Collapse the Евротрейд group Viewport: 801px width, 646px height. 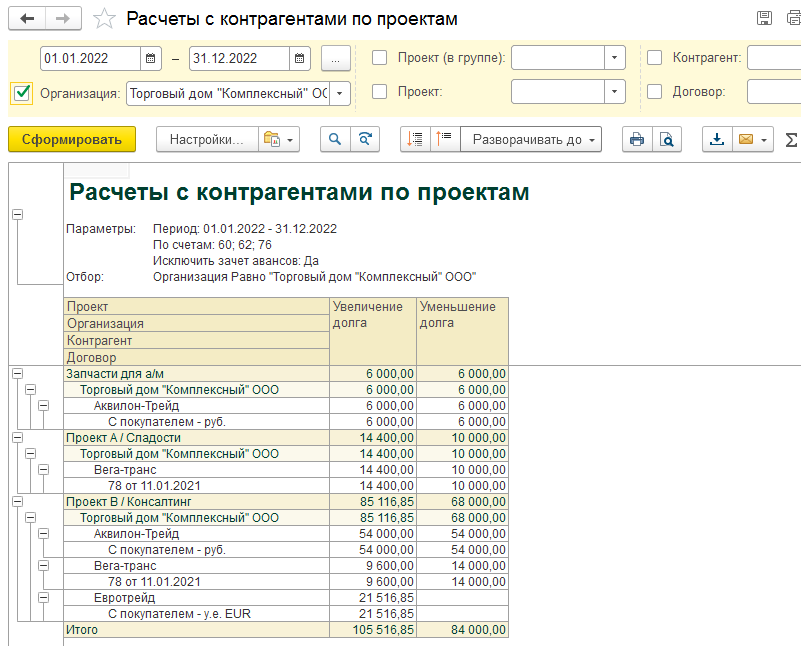[43, 597]
